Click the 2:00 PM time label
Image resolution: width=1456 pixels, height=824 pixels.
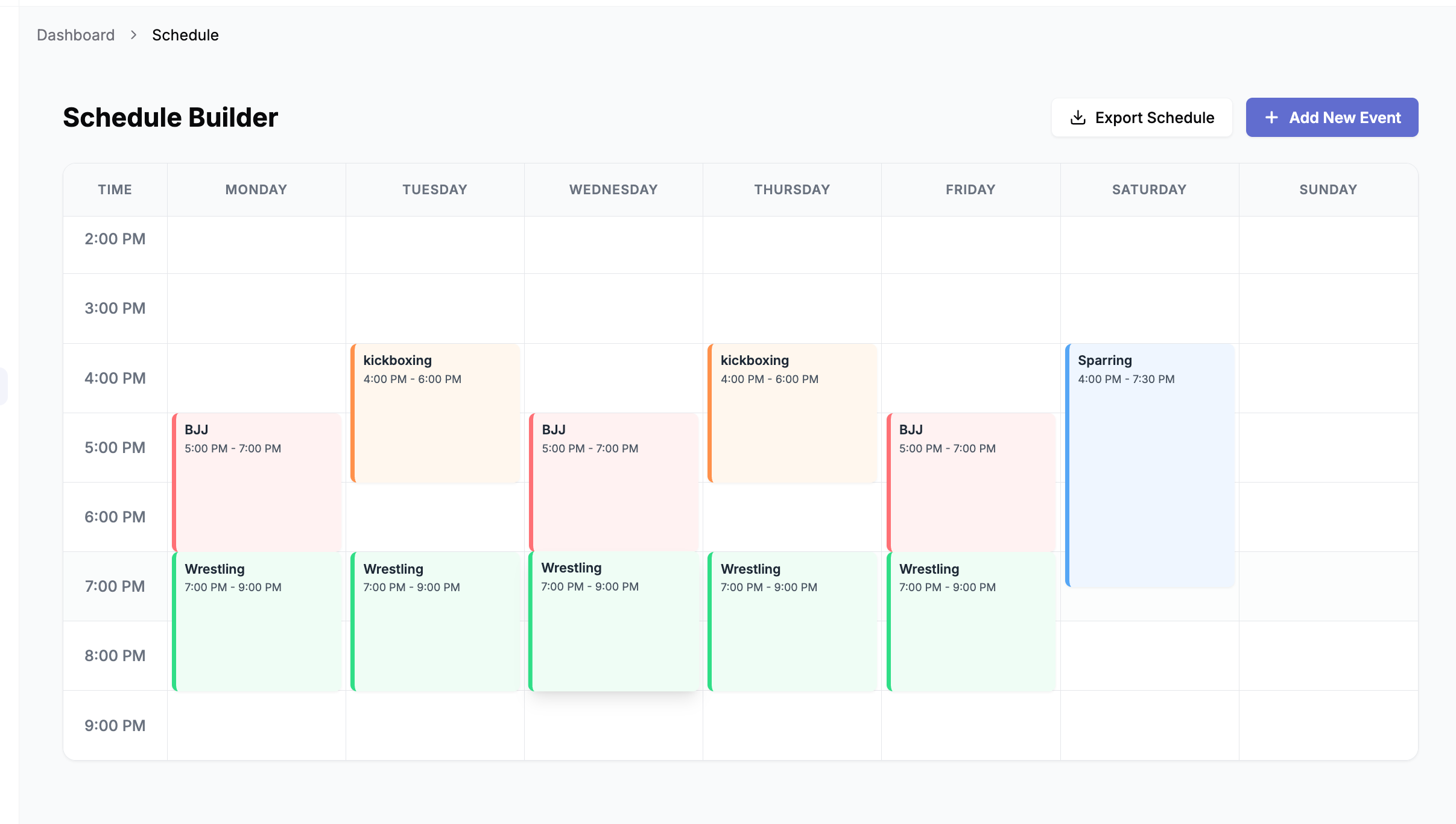[x=115, y=239]
